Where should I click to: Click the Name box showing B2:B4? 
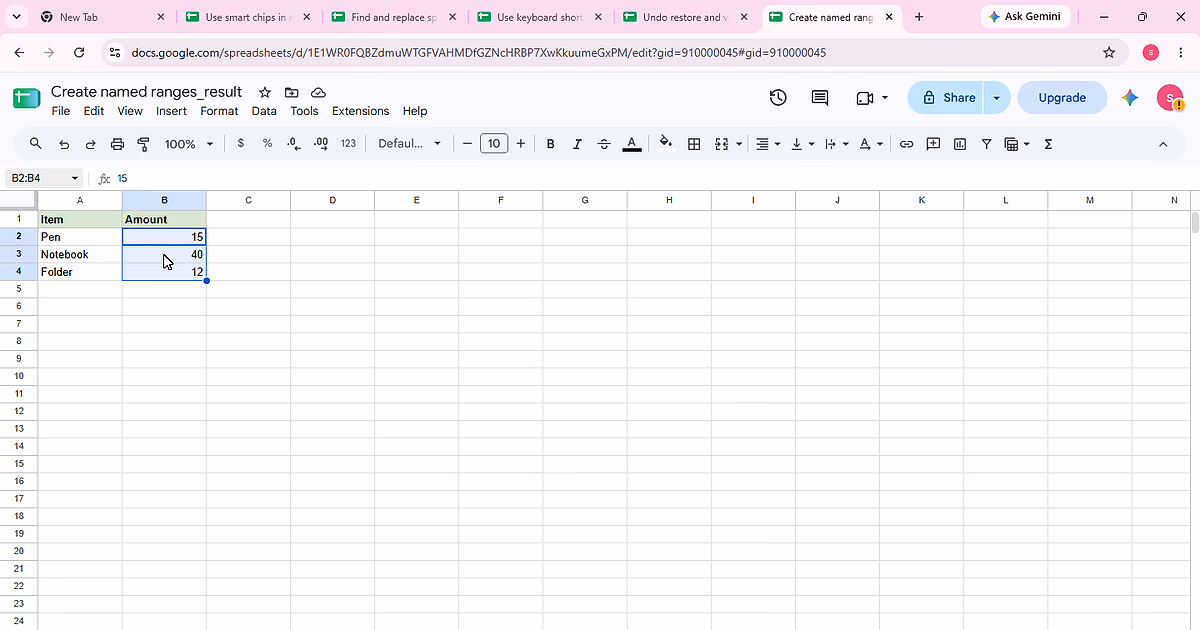(44, 178)
